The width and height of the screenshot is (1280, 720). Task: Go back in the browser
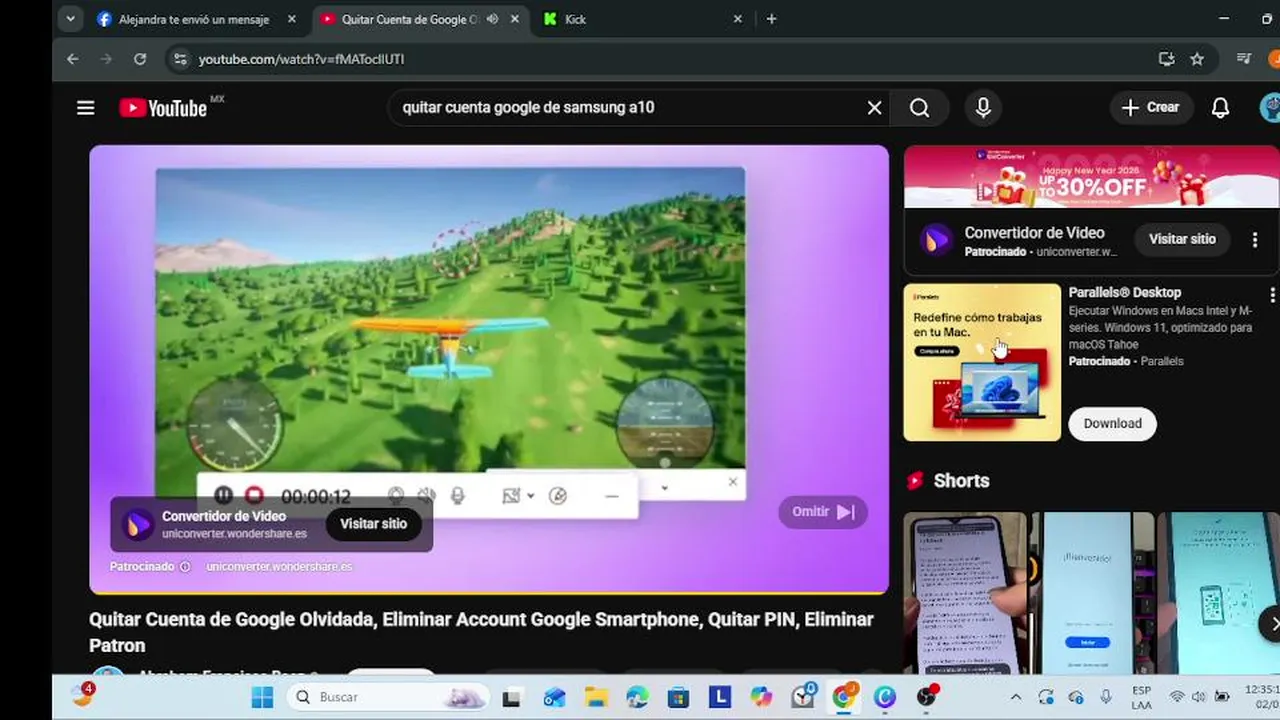coord(72,59)
